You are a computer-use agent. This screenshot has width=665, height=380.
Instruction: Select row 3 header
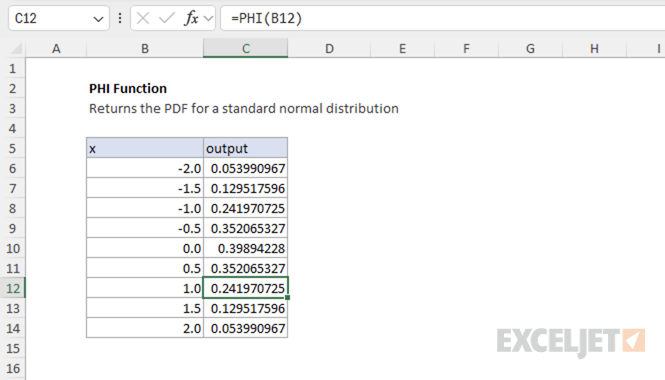tap(13, 108)
